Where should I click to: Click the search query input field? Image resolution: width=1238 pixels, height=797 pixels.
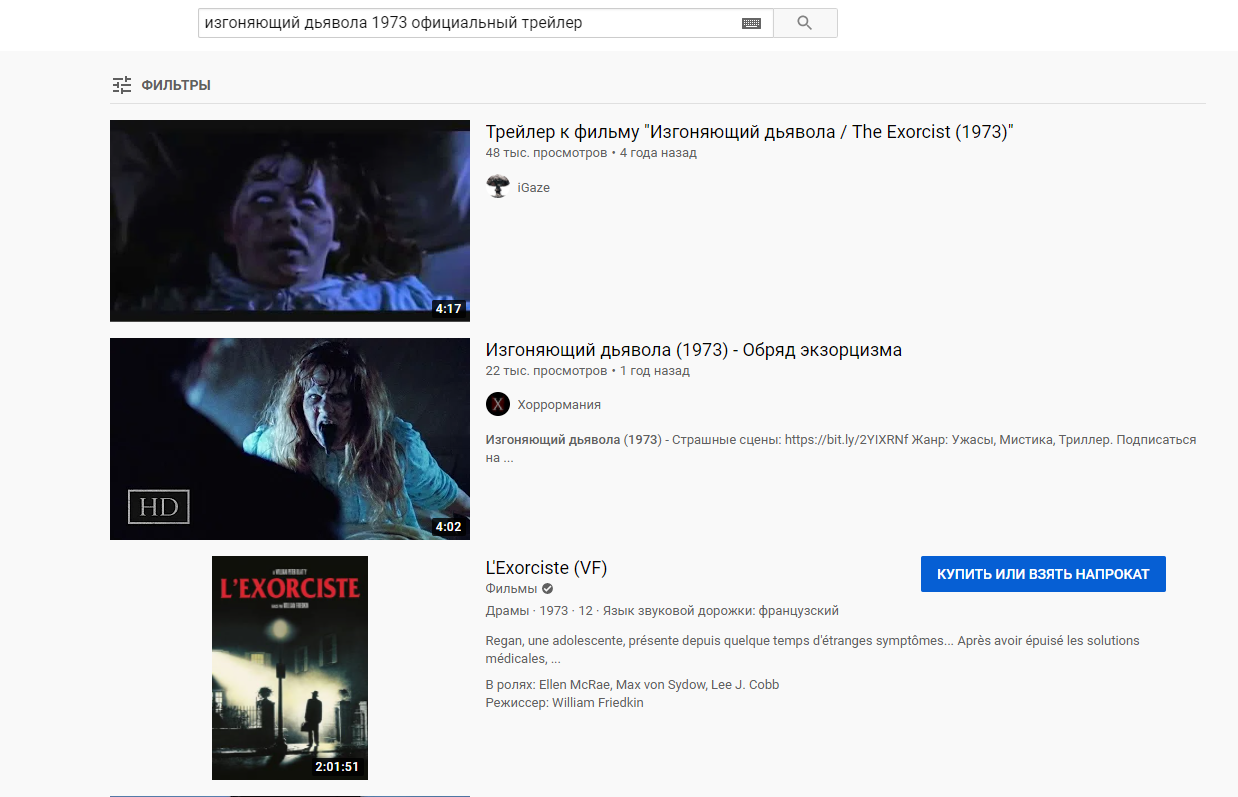click(x=470, y=23)
